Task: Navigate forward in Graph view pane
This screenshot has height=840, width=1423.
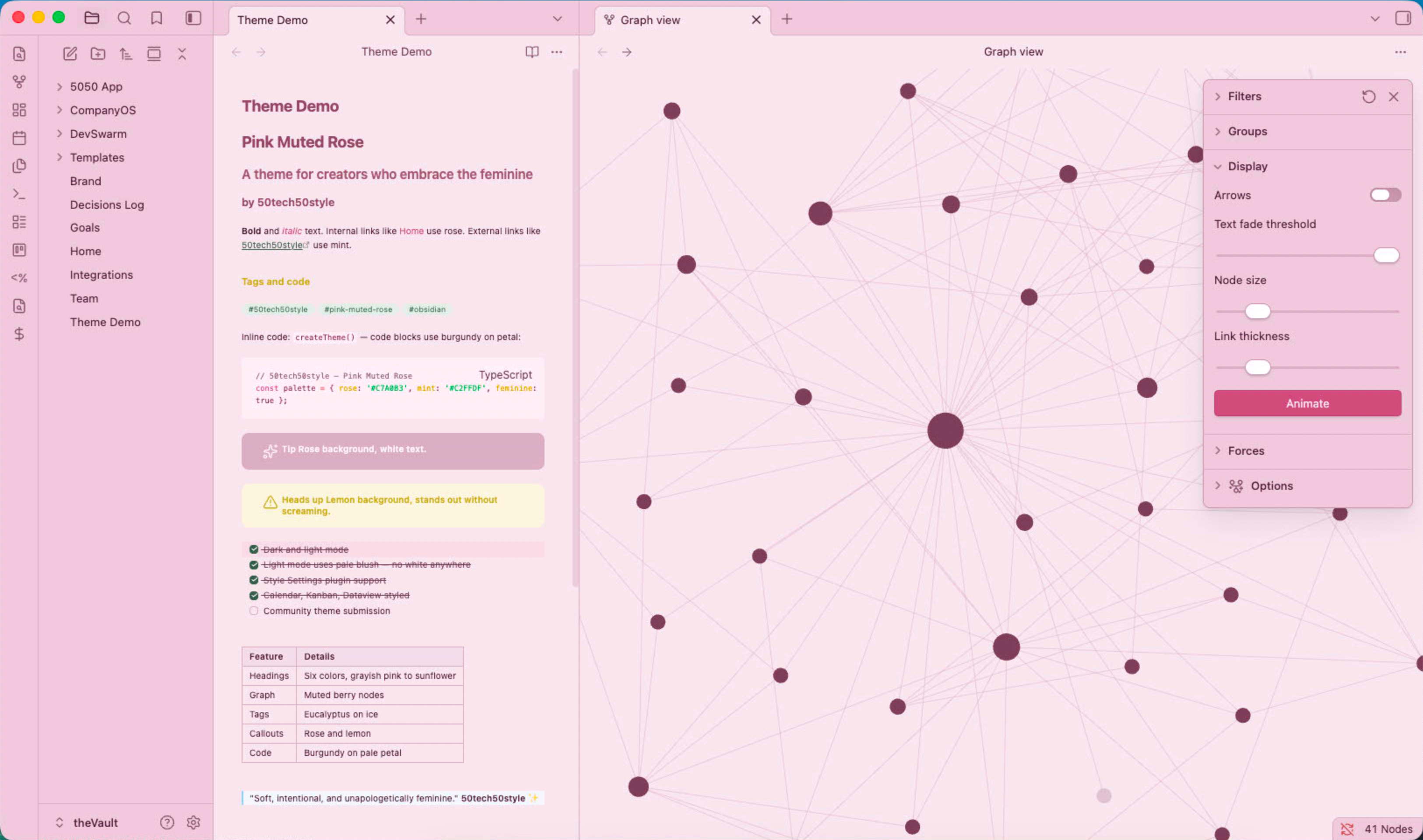Action: click(627, 52)
